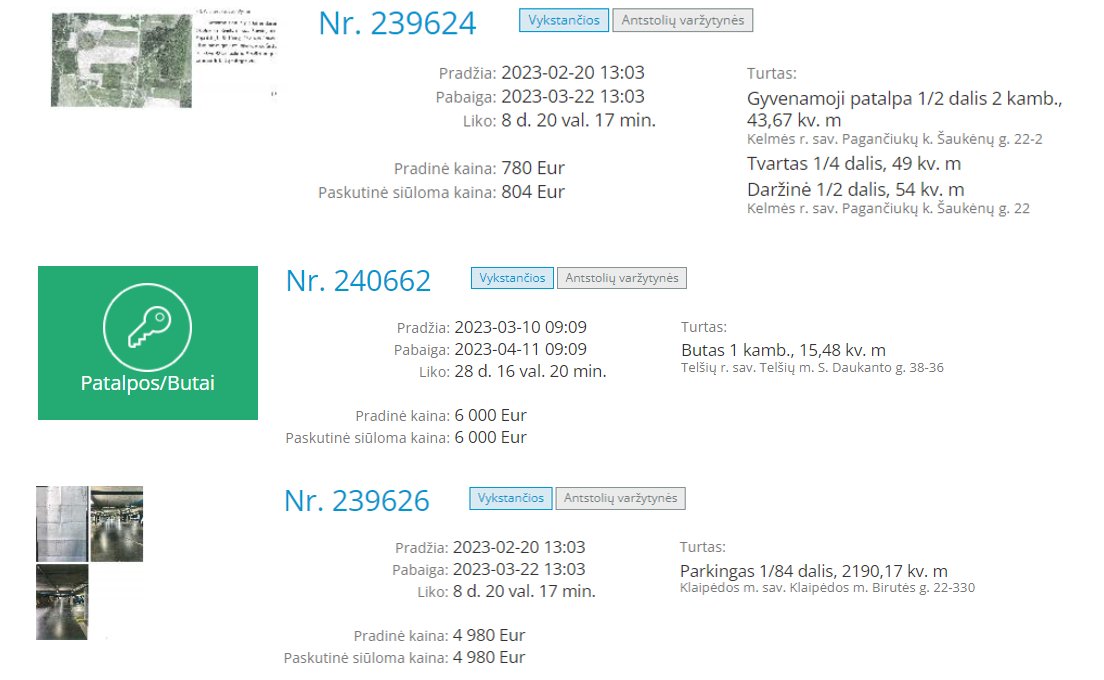Select Gyvenamoji patalpa 1/2 dalis property text

point(904,109)
